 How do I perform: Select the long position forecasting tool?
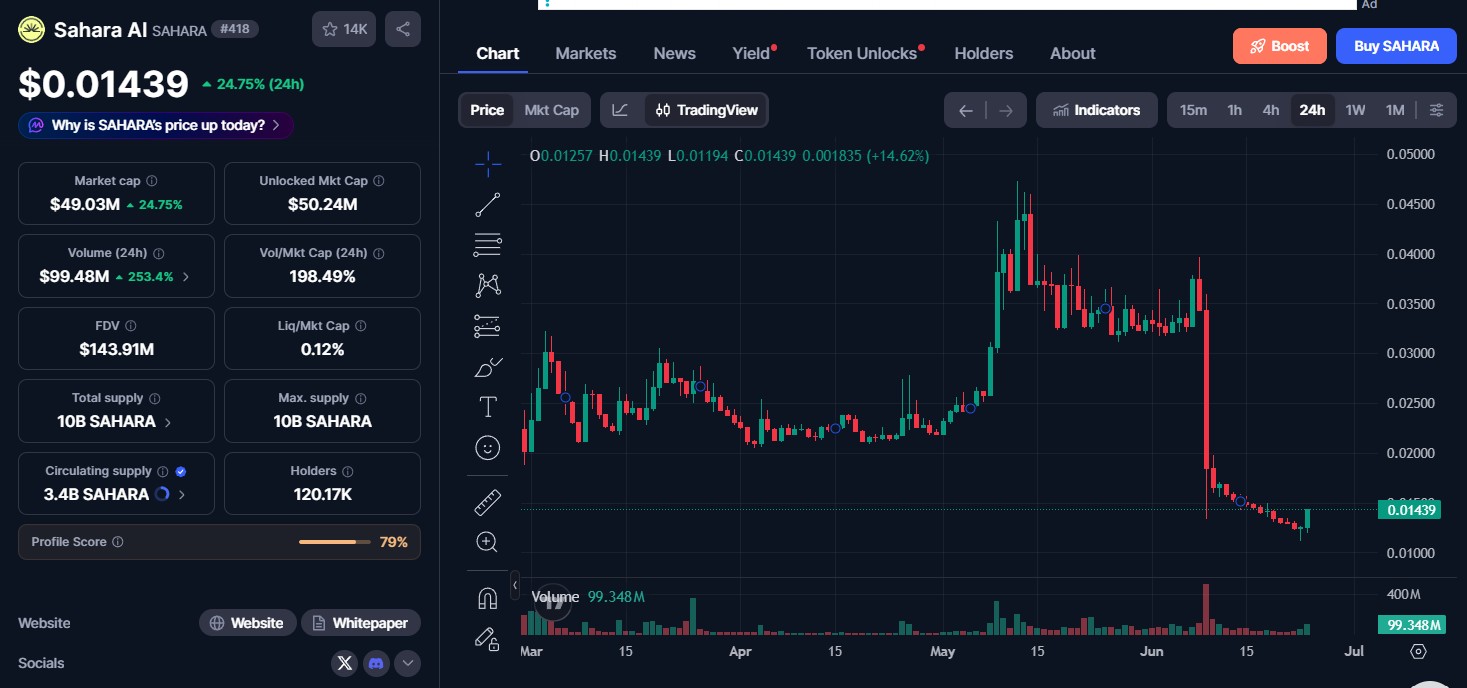[x=488, y=325]
